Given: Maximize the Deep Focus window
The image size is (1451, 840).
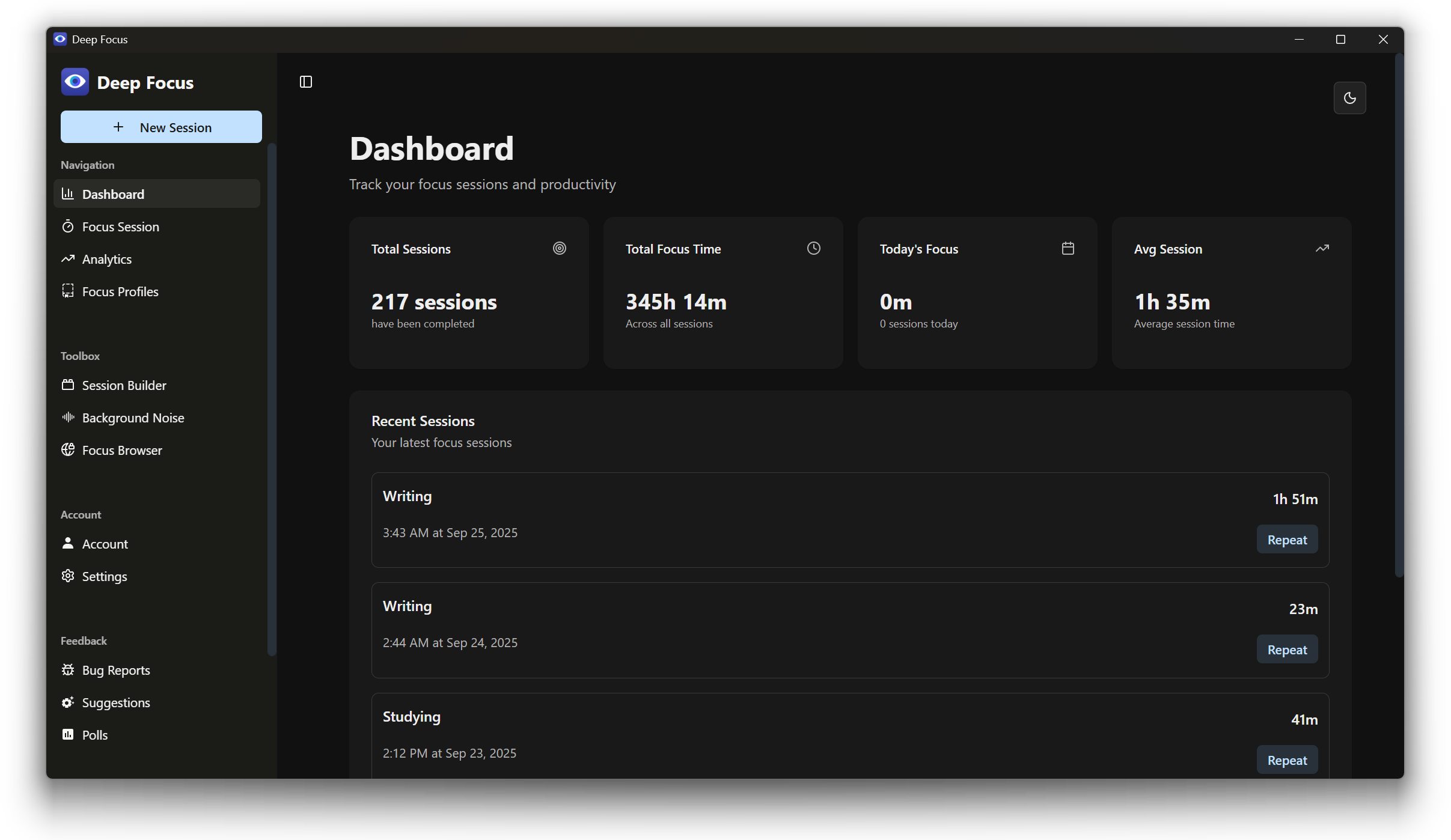Looking at the screenshot, I should pyautogui.click(x=1340, y=39).
